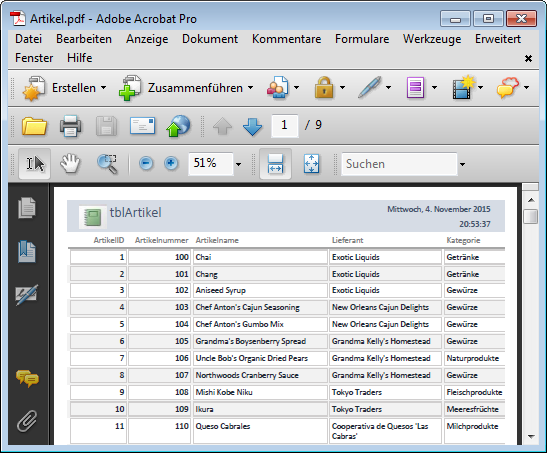The height and width of the screenshot is (453, 547).
Task: Open the Fenster menu
Action: pos(34,58)
